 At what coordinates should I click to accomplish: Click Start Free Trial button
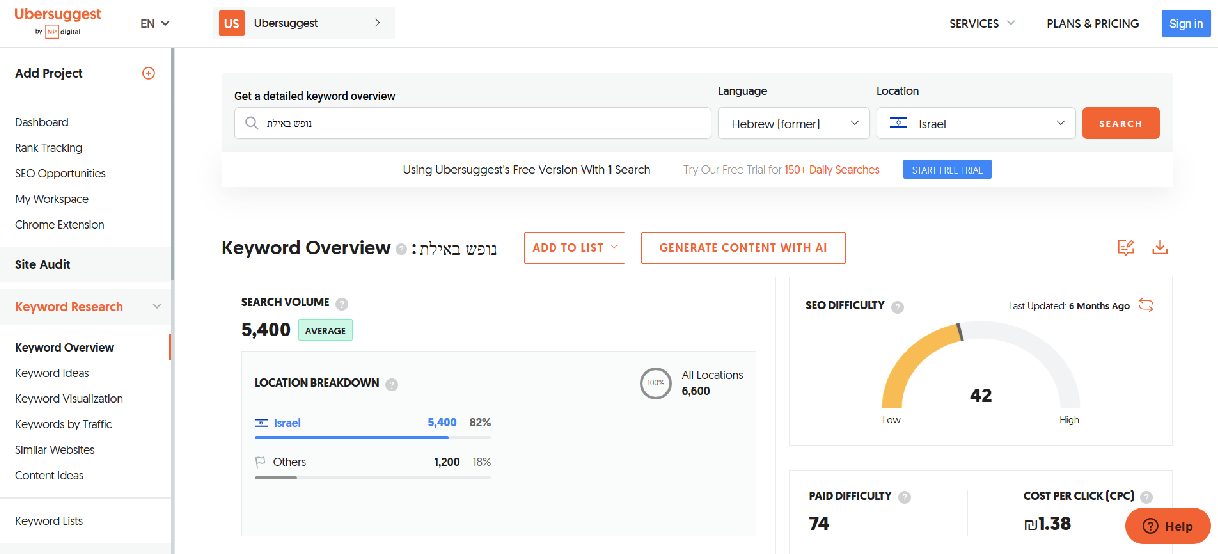click(947, 170)
